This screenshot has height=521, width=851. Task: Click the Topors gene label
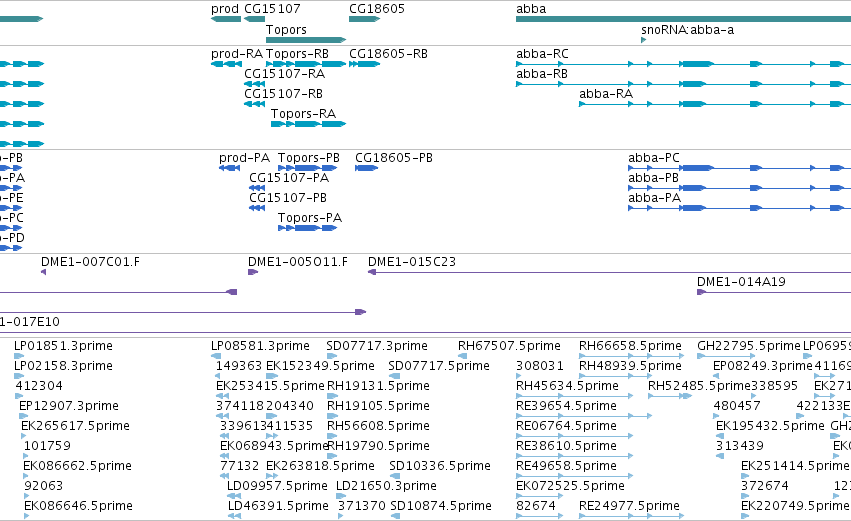pos(286,30)
